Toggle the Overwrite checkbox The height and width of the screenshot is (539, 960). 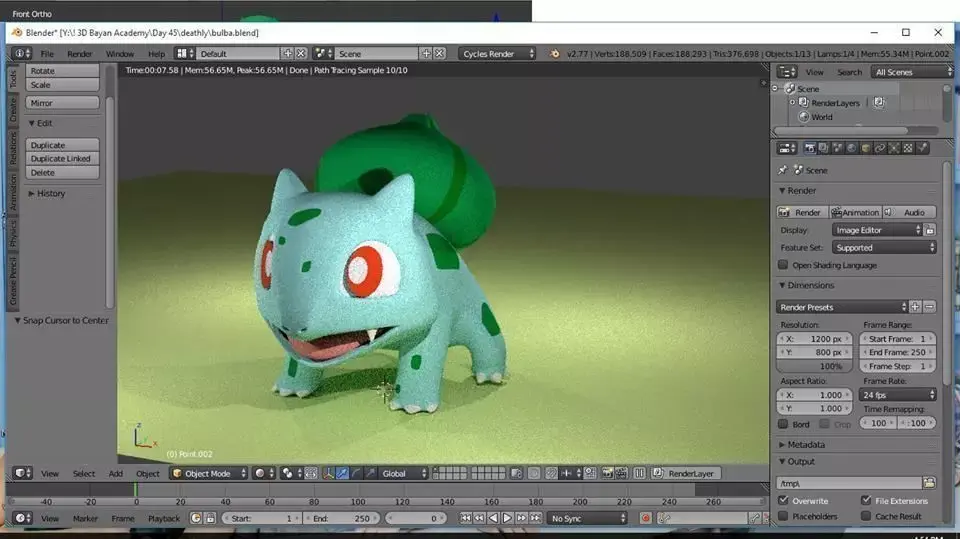click(x=783, y=500)
